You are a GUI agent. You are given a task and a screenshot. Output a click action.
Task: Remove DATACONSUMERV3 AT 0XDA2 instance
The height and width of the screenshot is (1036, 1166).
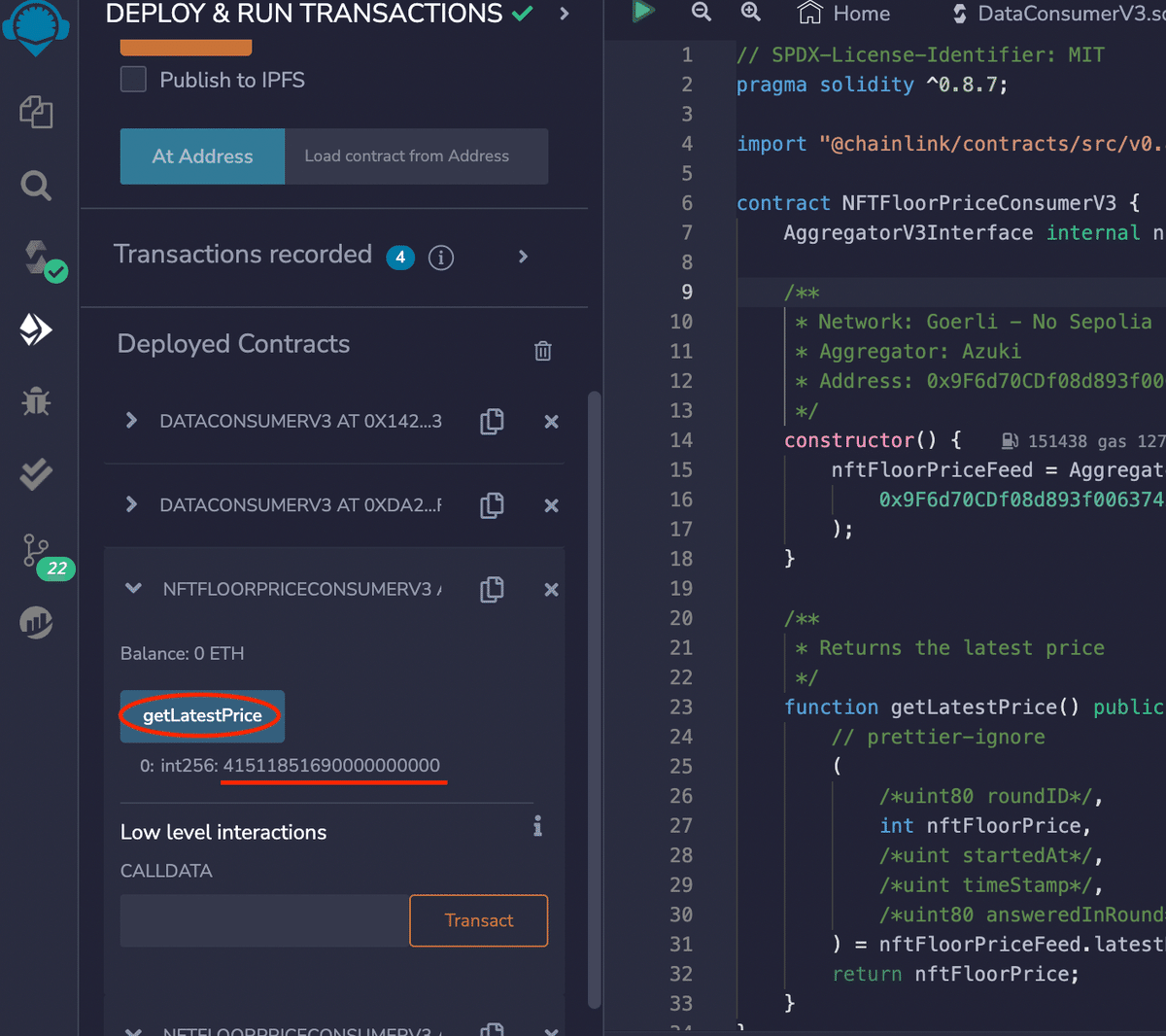click(x=551, y=505)
